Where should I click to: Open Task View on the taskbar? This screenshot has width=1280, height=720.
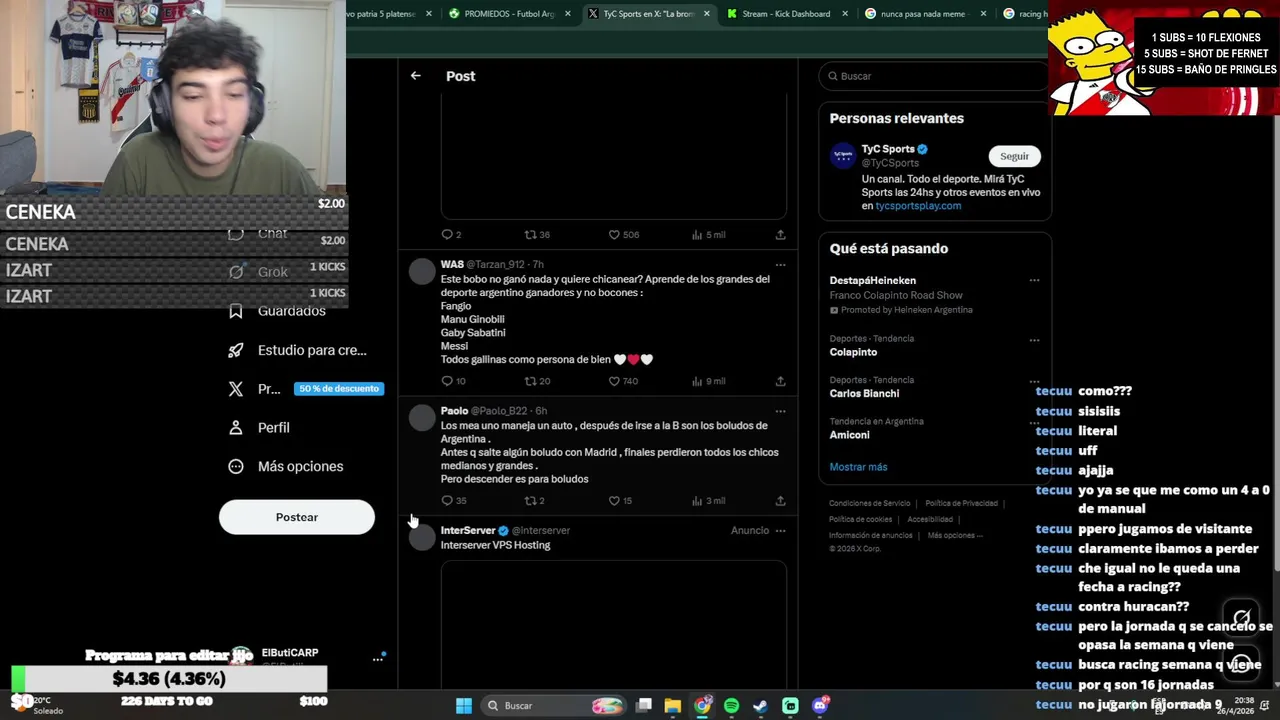pos(644,706)
